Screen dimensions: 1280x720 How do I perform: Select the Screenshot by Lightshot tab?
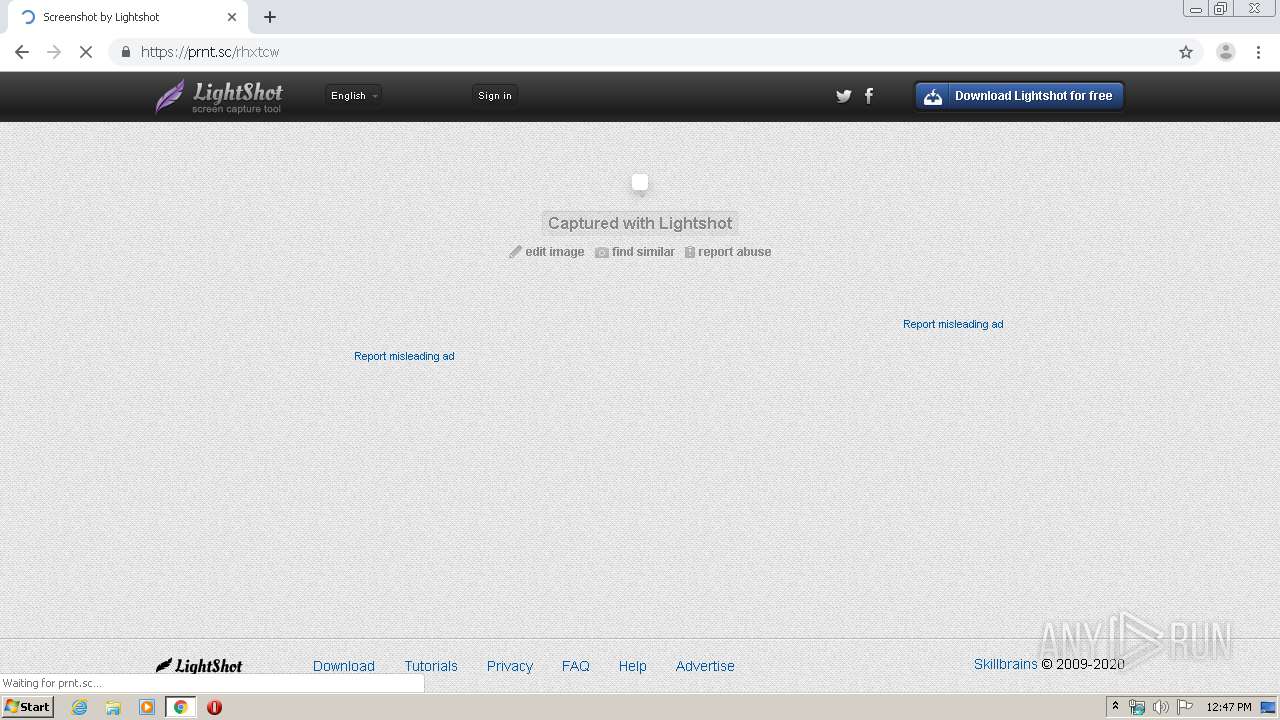(126, 17)
